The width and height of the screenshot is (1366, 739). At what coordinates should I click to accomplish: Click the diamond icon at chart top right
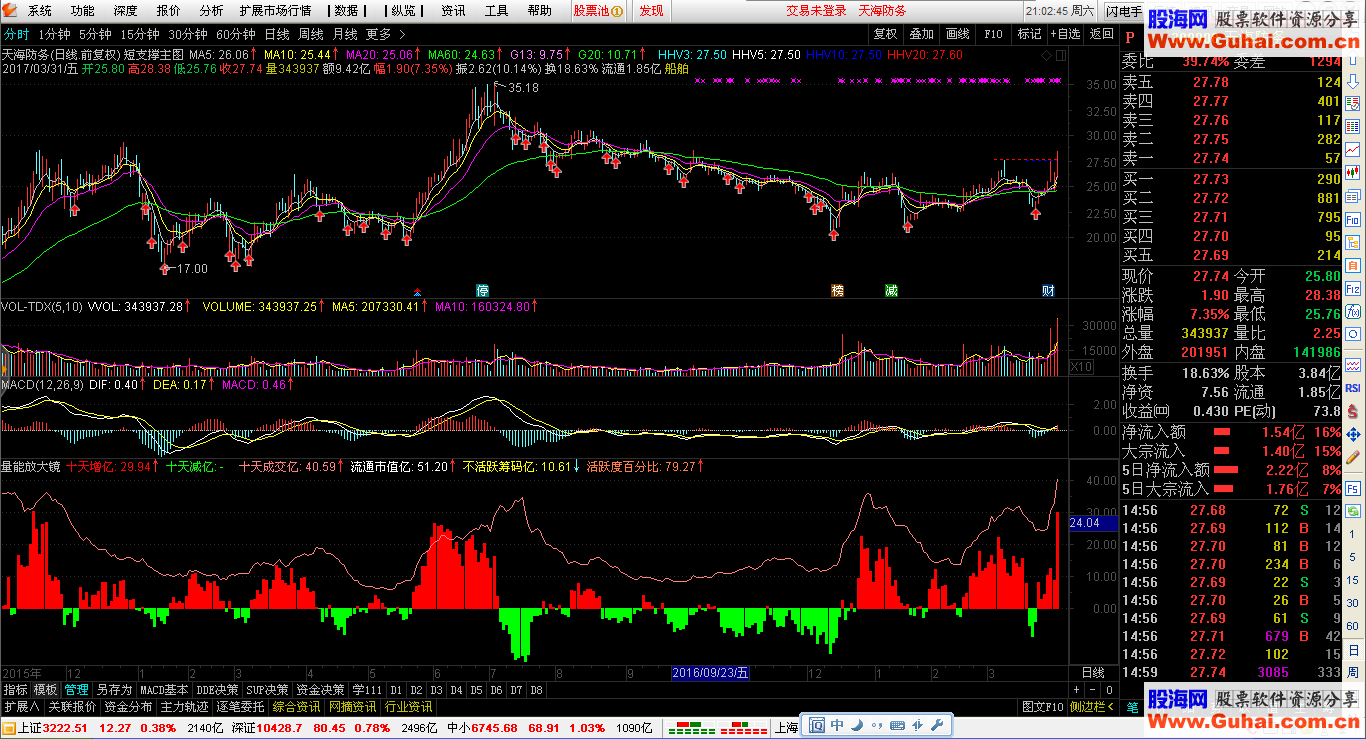pyautogui.click(x=1046, y=55)
